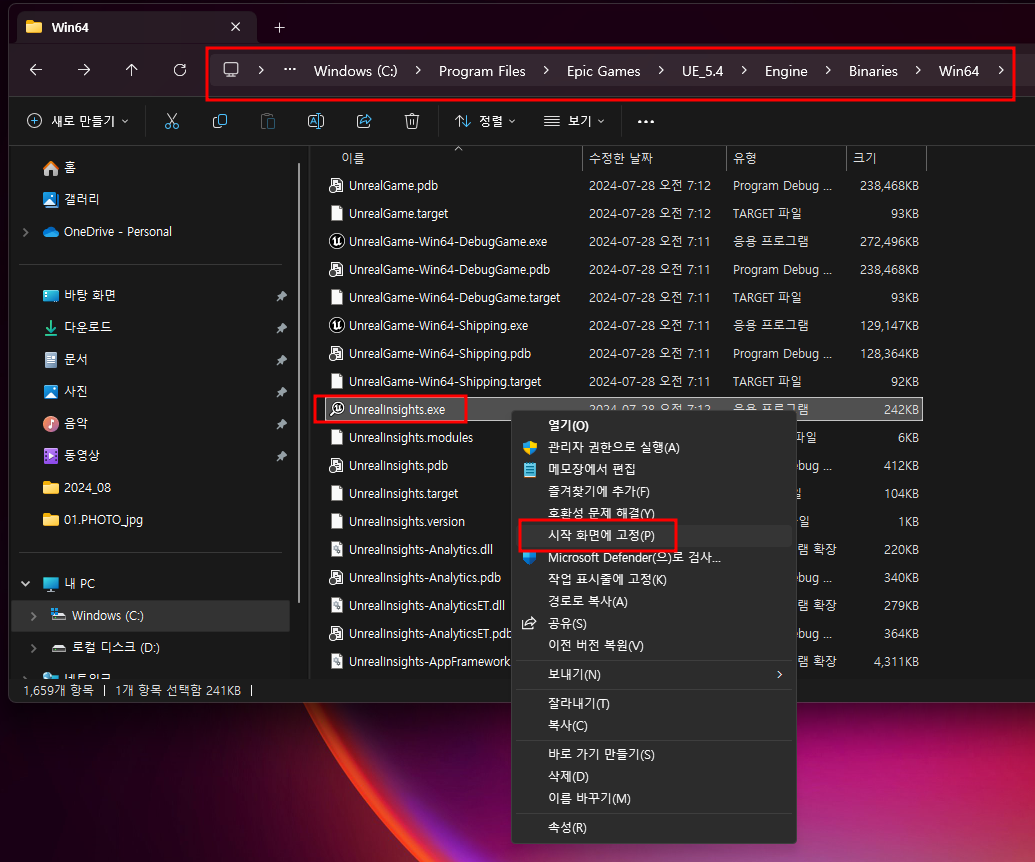Cut the selected file with scissors icon
The width and height of the screenshot is (1035, 862).
[172, 121]
